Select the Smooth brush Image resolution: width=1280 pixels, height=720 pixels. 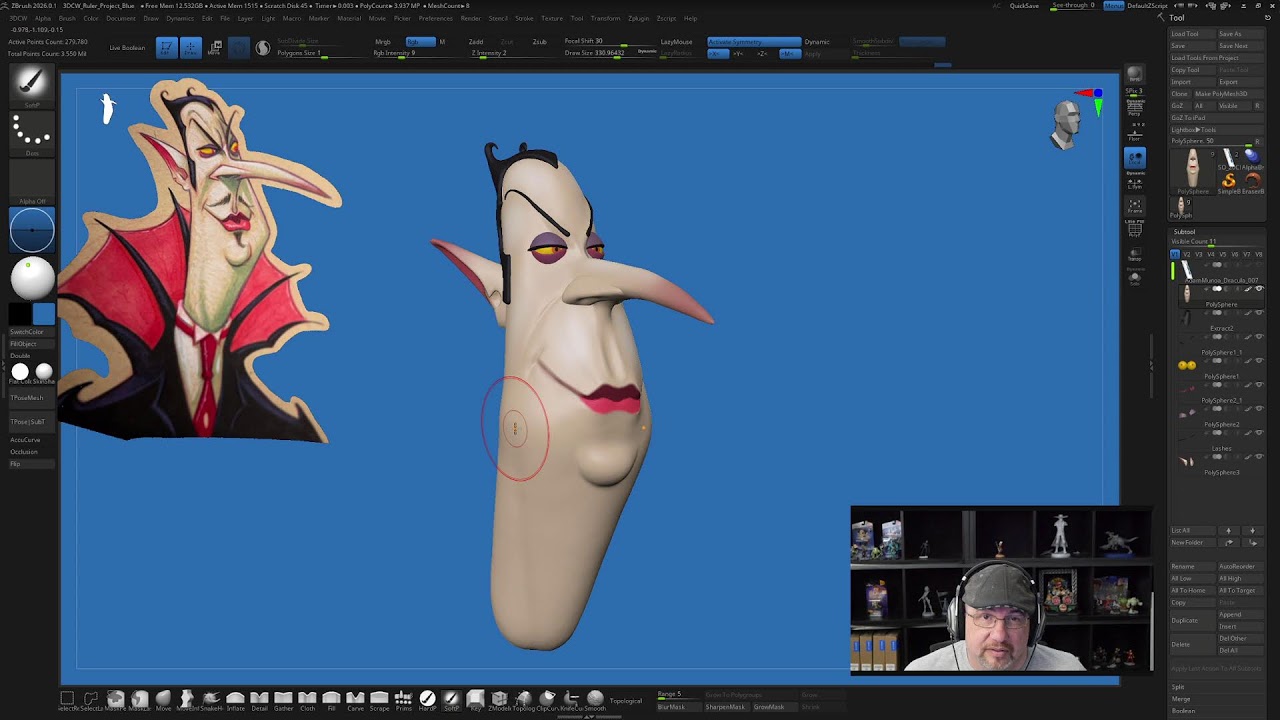595,700
